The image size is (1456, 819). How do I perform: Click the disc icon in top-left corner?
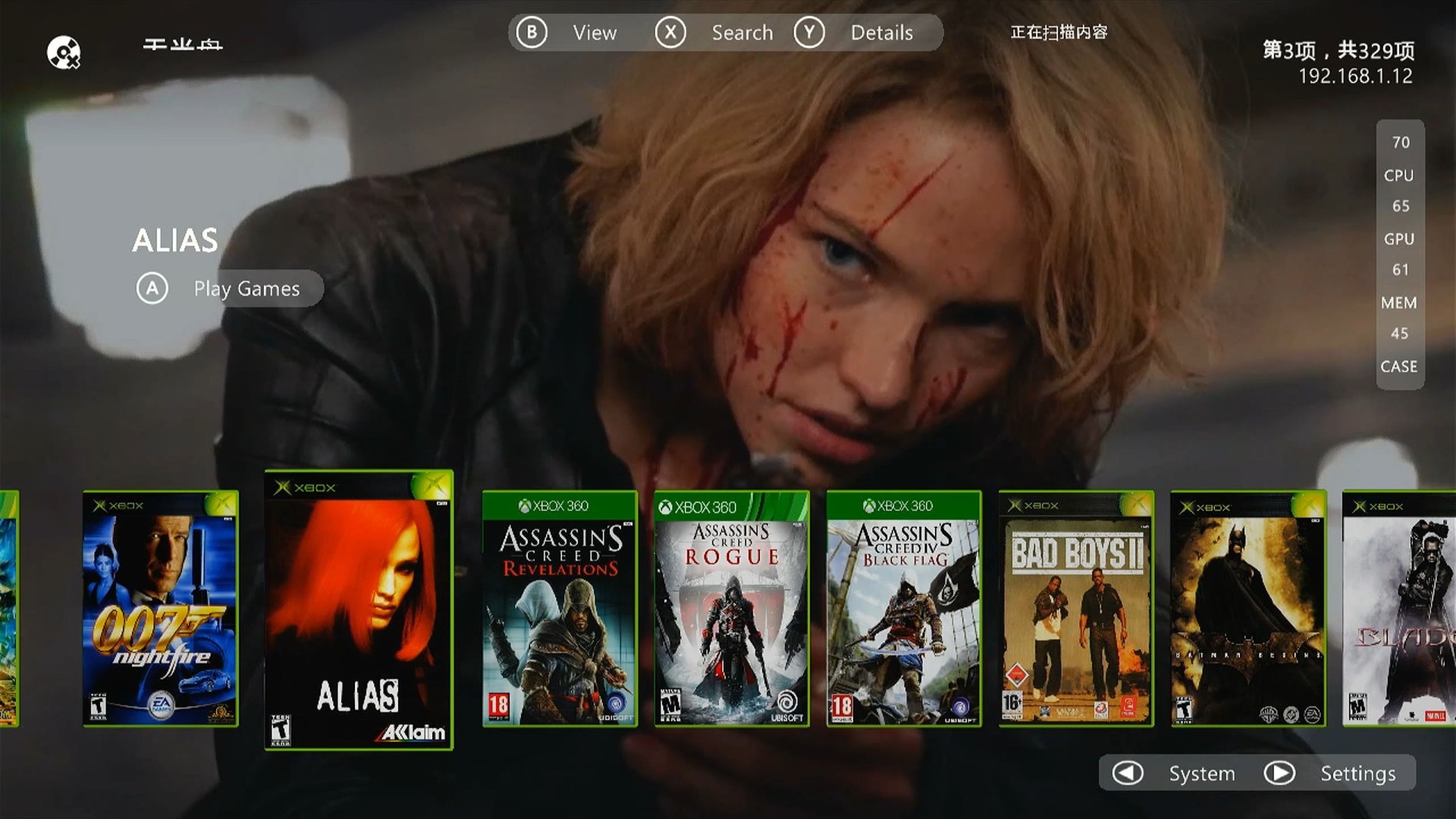[64, 52]
